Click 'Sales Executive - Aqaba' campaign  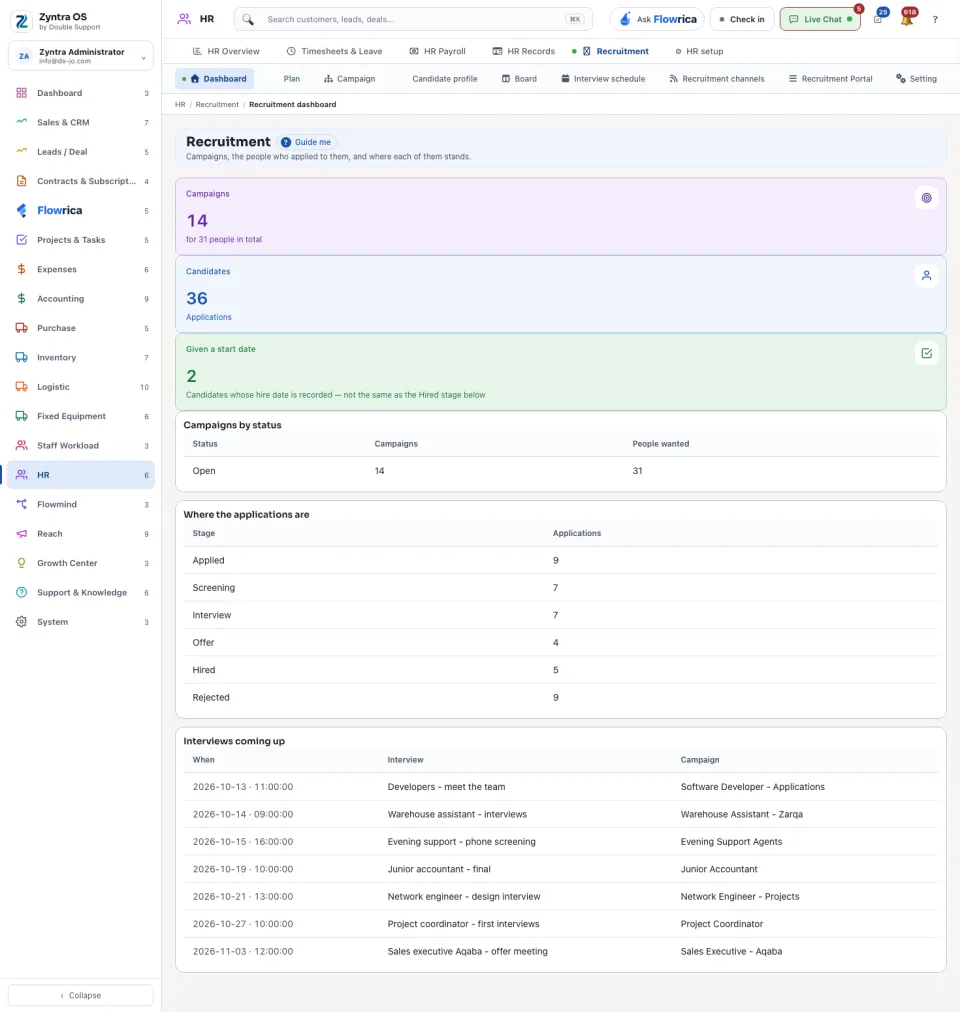click(731, 951)
